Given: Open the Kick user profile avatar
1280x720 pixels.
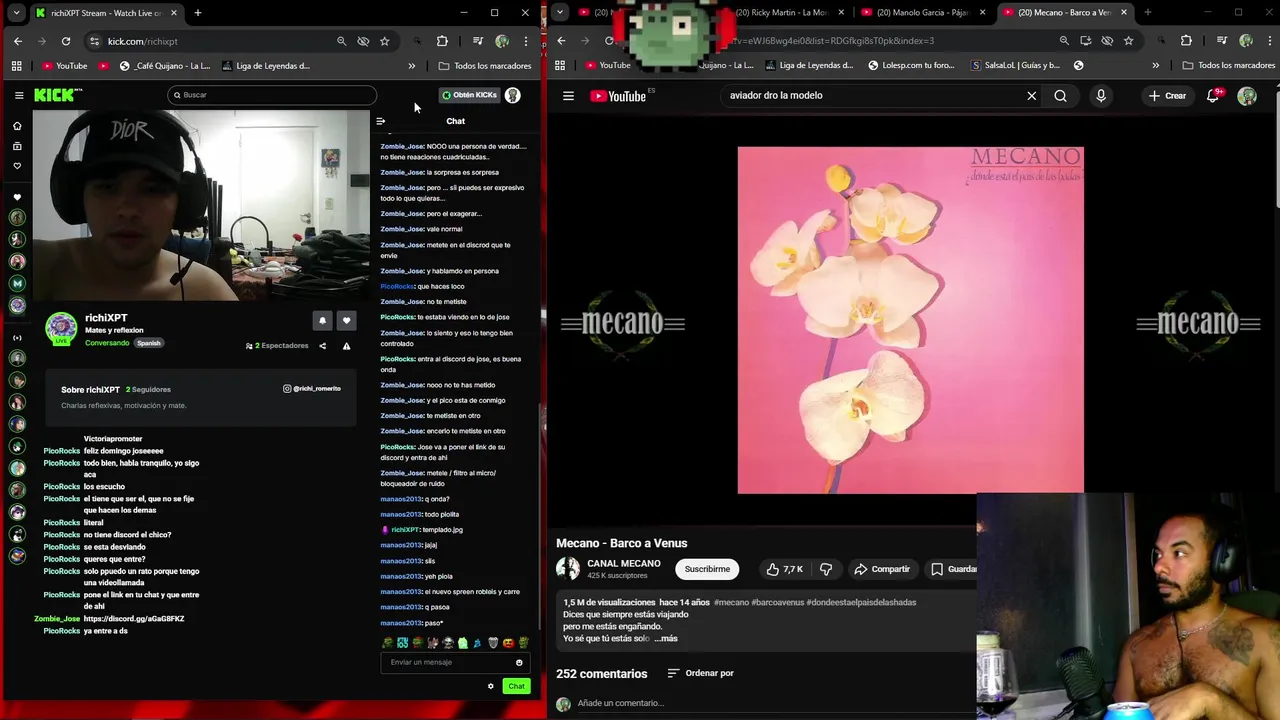Looking at the screenshot, I should tap(513, 95).
